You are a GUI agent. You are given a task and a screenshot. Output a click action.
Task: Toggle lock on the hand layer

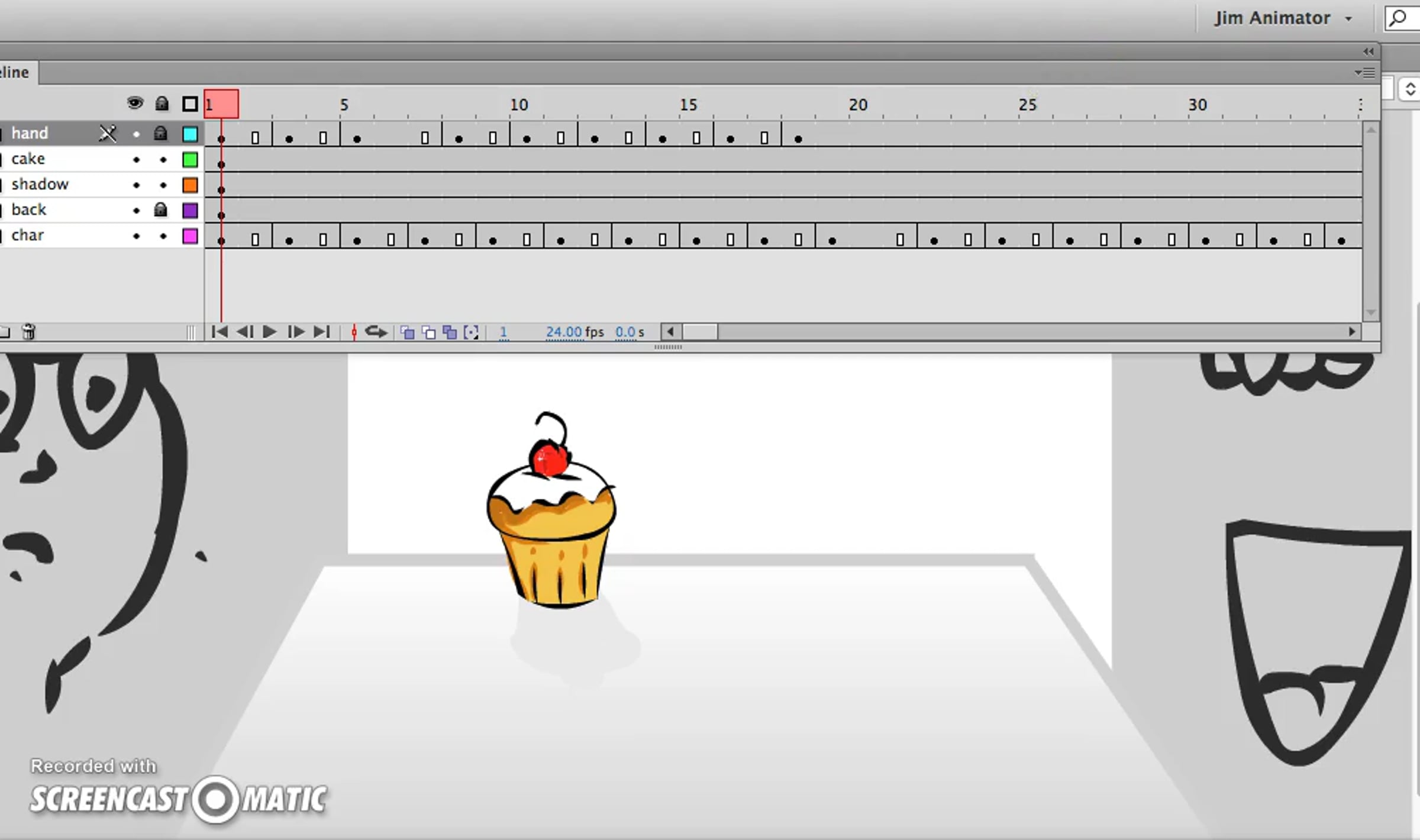(161, 134)
